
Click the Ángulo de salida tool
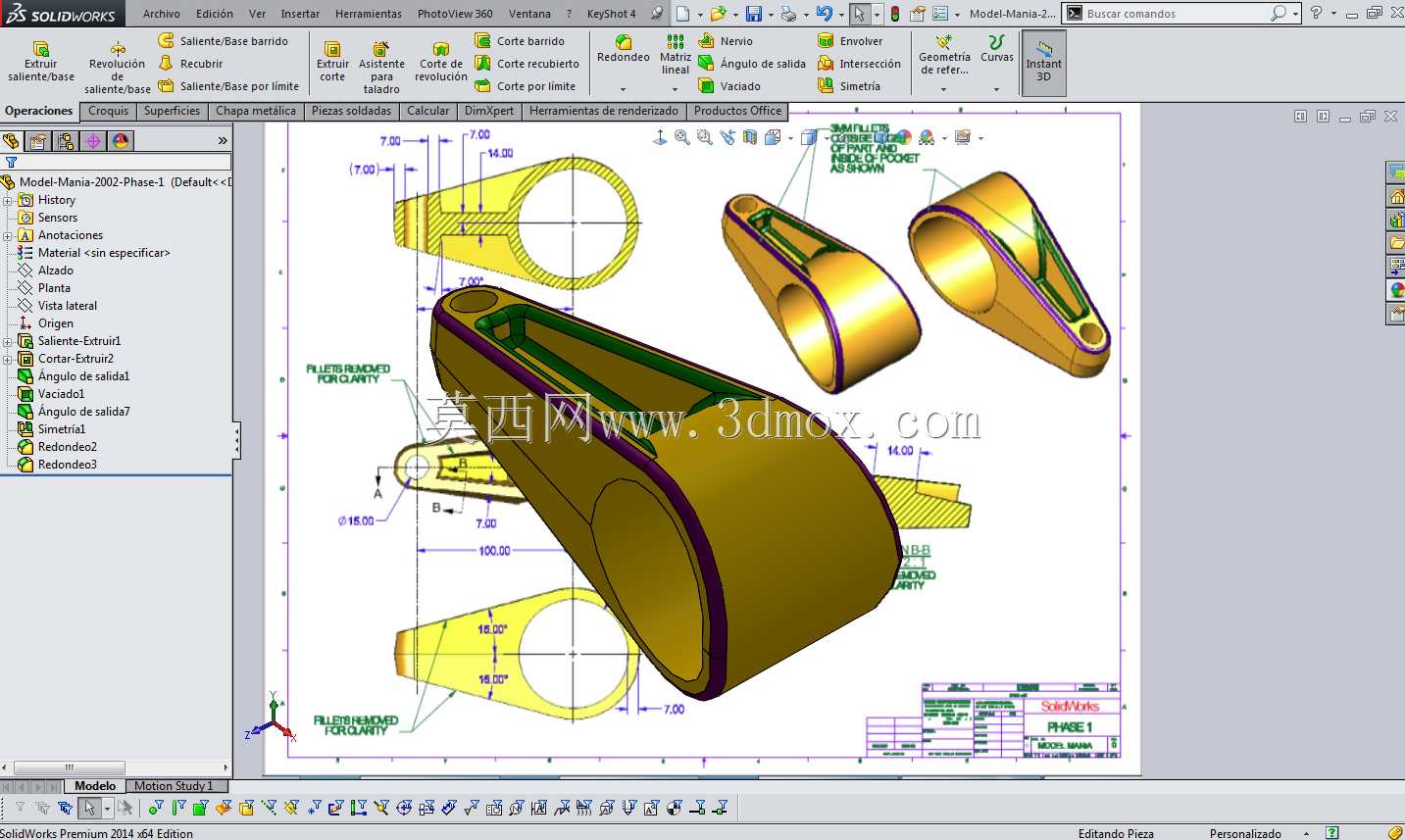752,64
